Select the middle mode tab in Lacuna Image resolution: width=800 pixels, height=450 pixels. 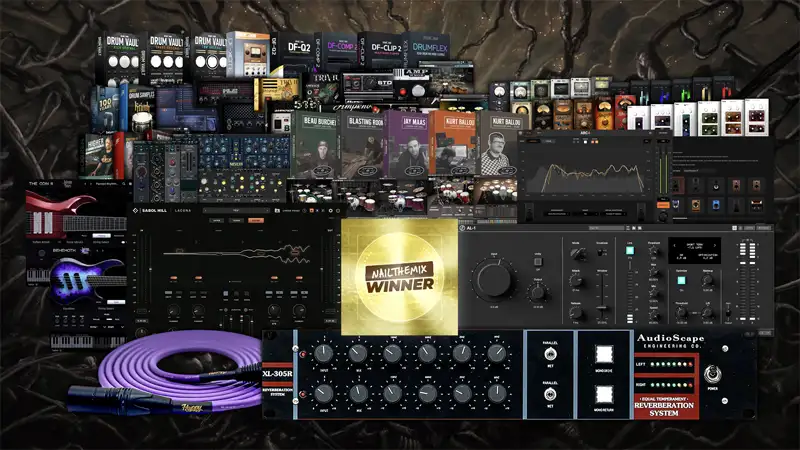click(x=236, y=220)
